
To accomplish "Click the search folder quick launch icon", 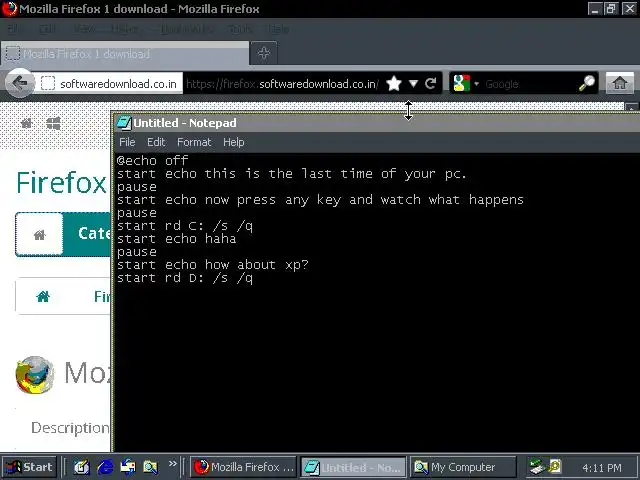I will click(150, 467).
